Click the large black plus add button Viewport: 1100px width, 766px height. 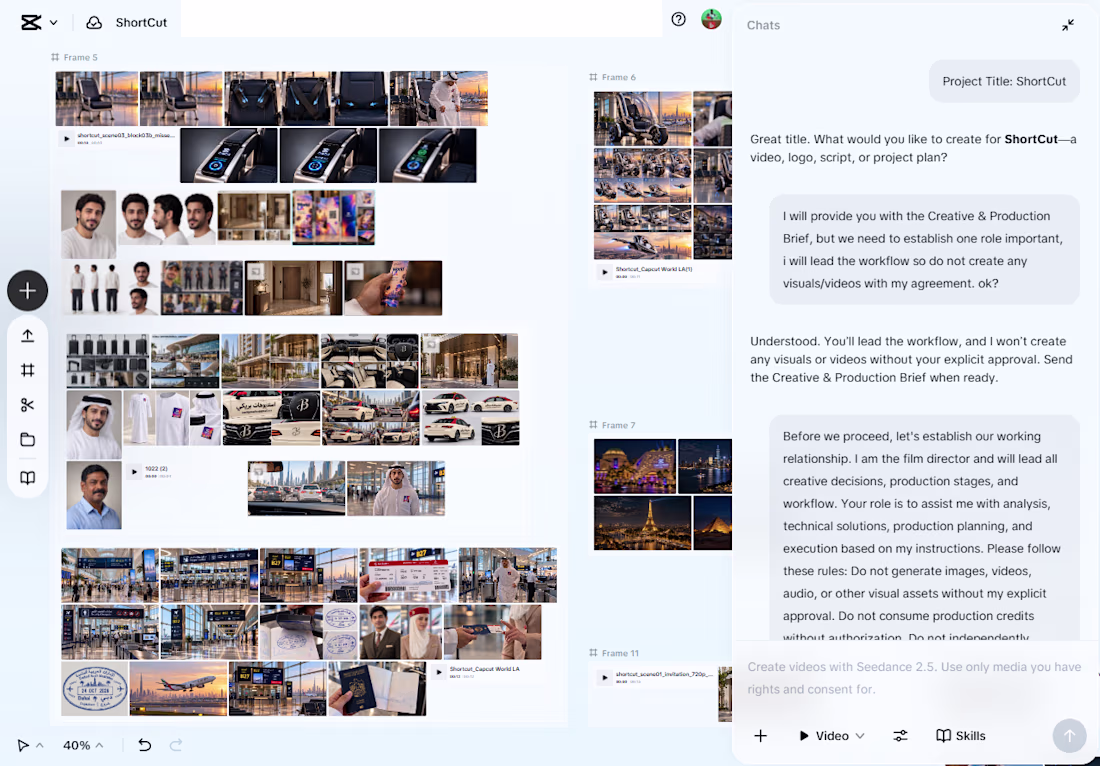[x=27, y=290]
